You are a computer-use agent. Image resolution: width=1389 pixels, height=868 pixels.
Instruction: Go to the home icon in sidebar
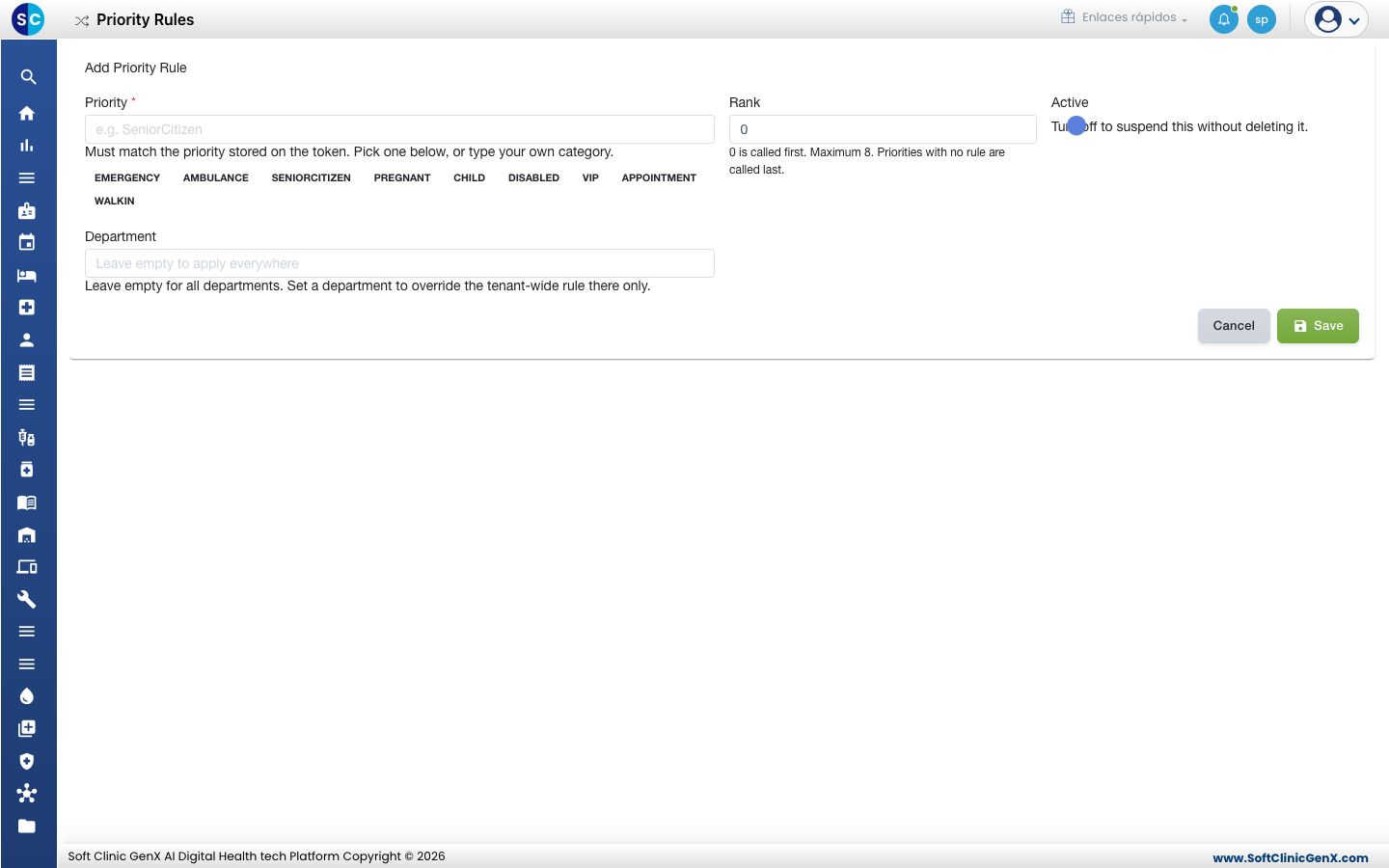pos(27,113)
